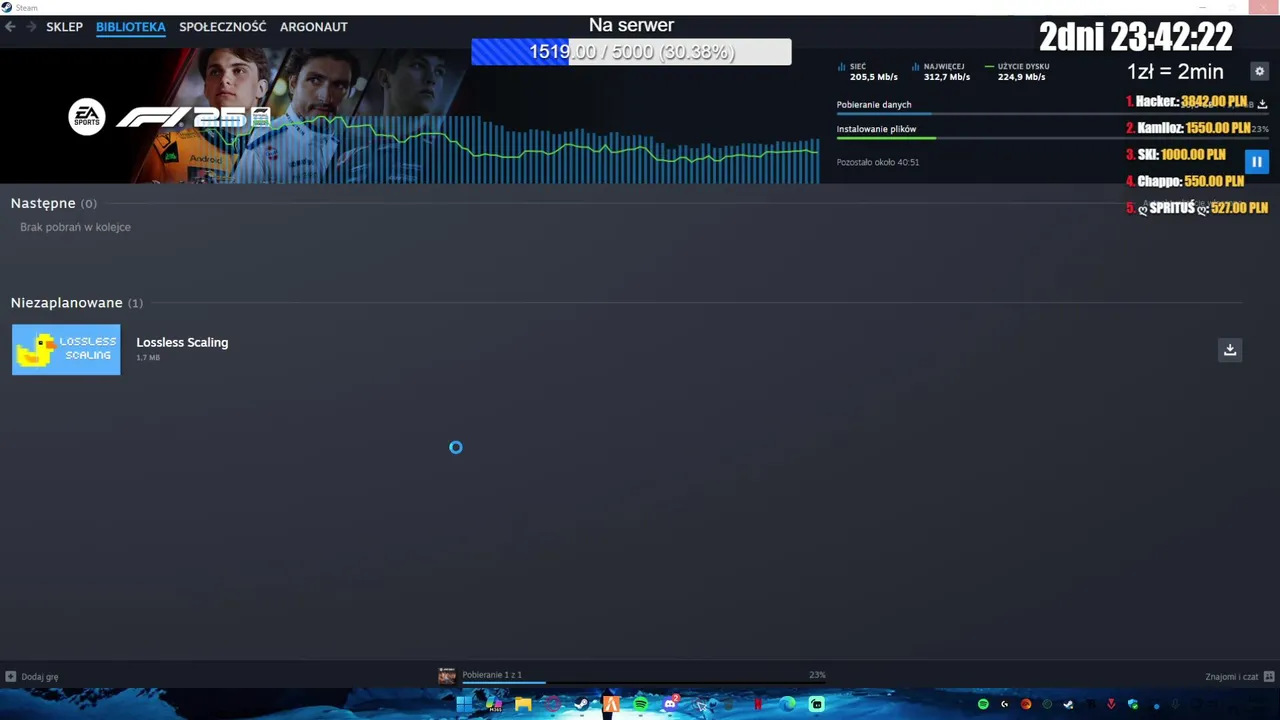The height and width of the screenshot is (720, 1280).
Task: Click the SIEĆ network speed legend
Action: (x=868, y=72)
